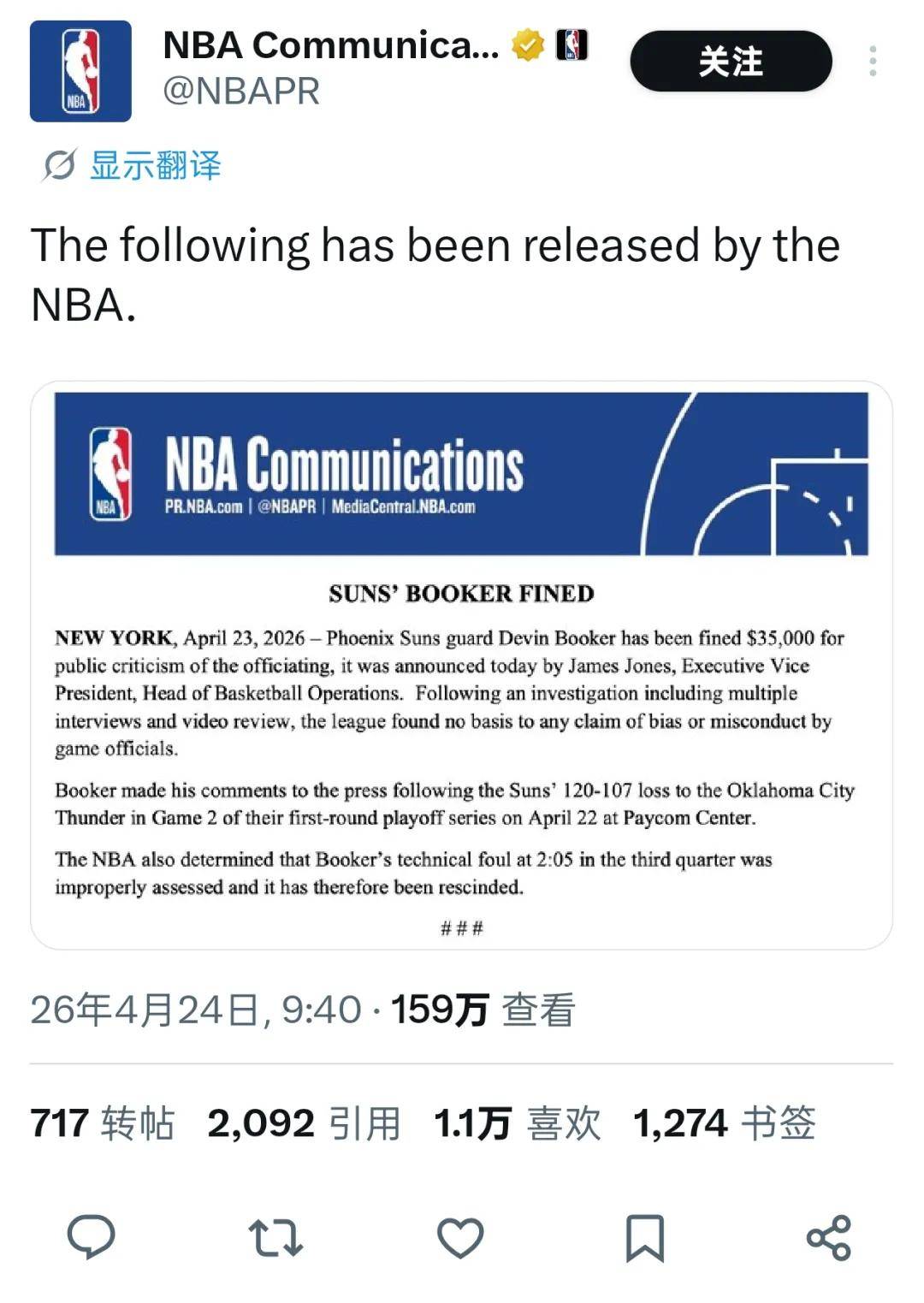
Task: Open the NBA Communications display name
Action: coord(330,44)
